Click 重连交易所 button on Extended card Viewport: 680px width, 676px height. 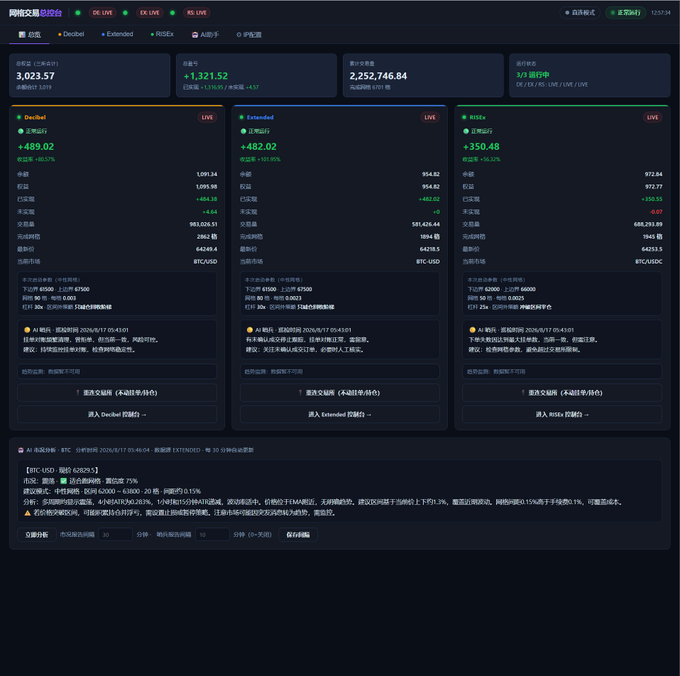(x=340, y=393)
